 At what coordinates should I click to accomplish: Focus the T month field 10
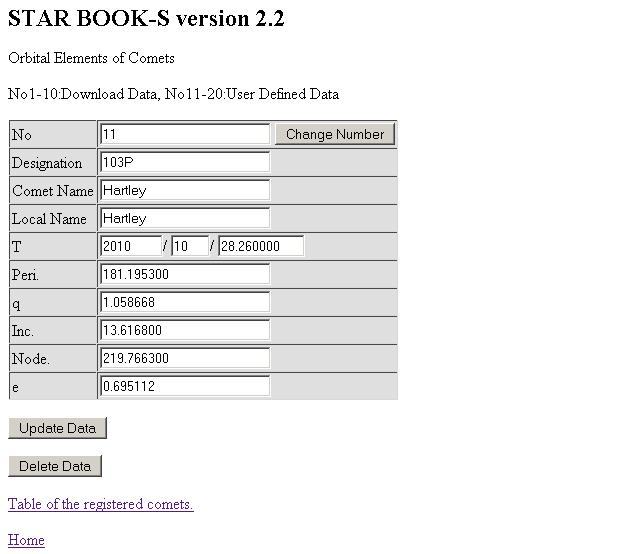(190, 246)
